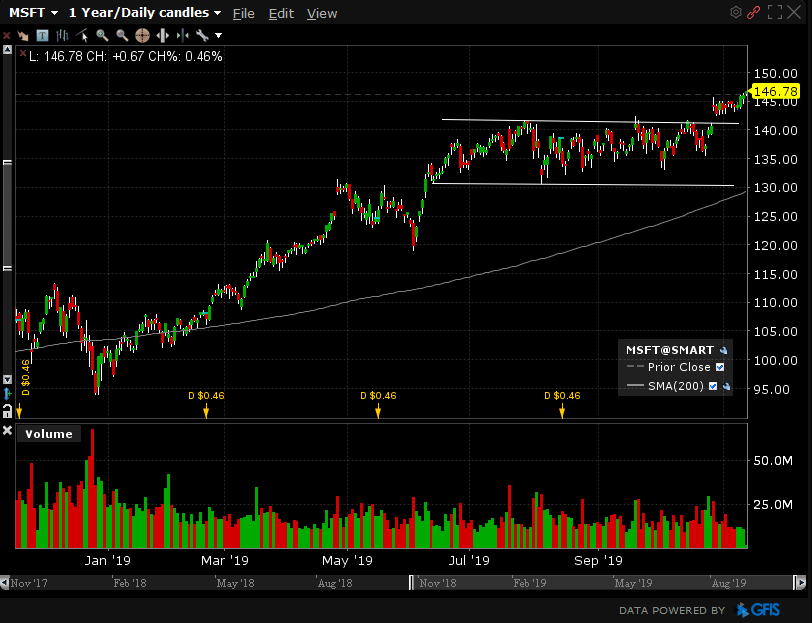The image size is (812, 623).
Task: Grab the timeline range left handle
Action: (x=411, y=583)
